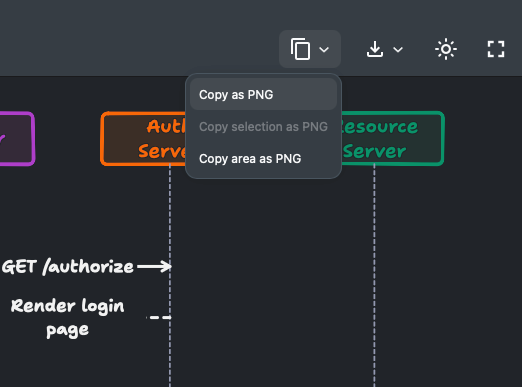Select the Resource Server participant box

(392, 139)
